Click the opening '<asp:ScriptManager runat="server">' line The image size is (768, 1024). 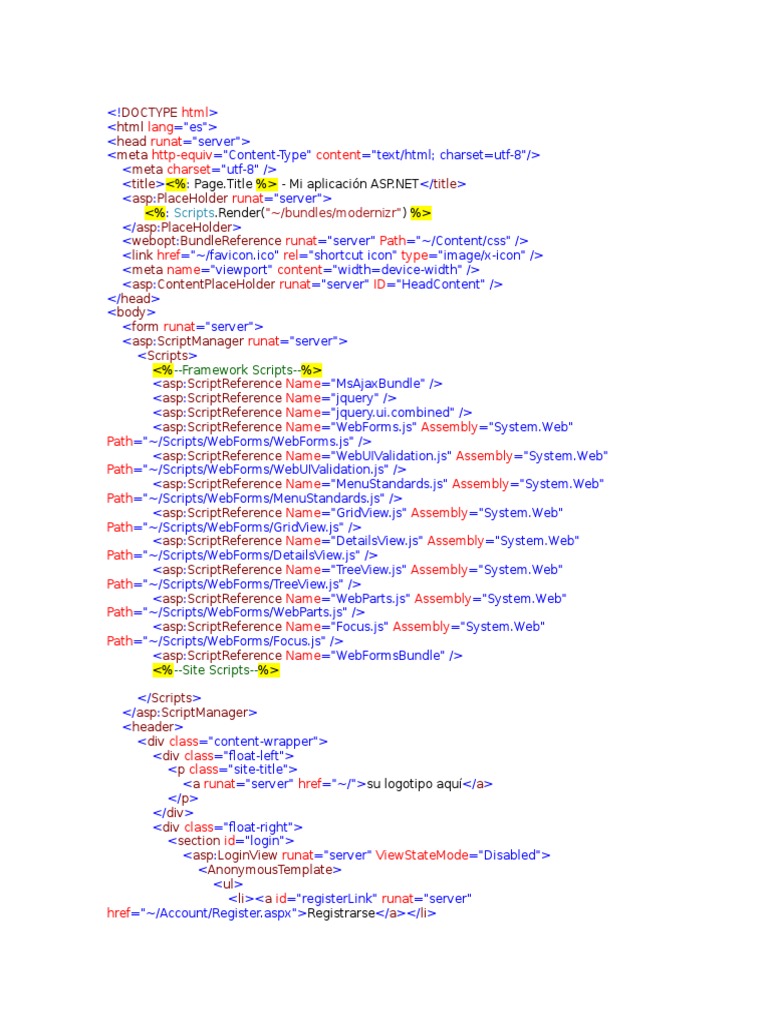[x=234, y=341]
